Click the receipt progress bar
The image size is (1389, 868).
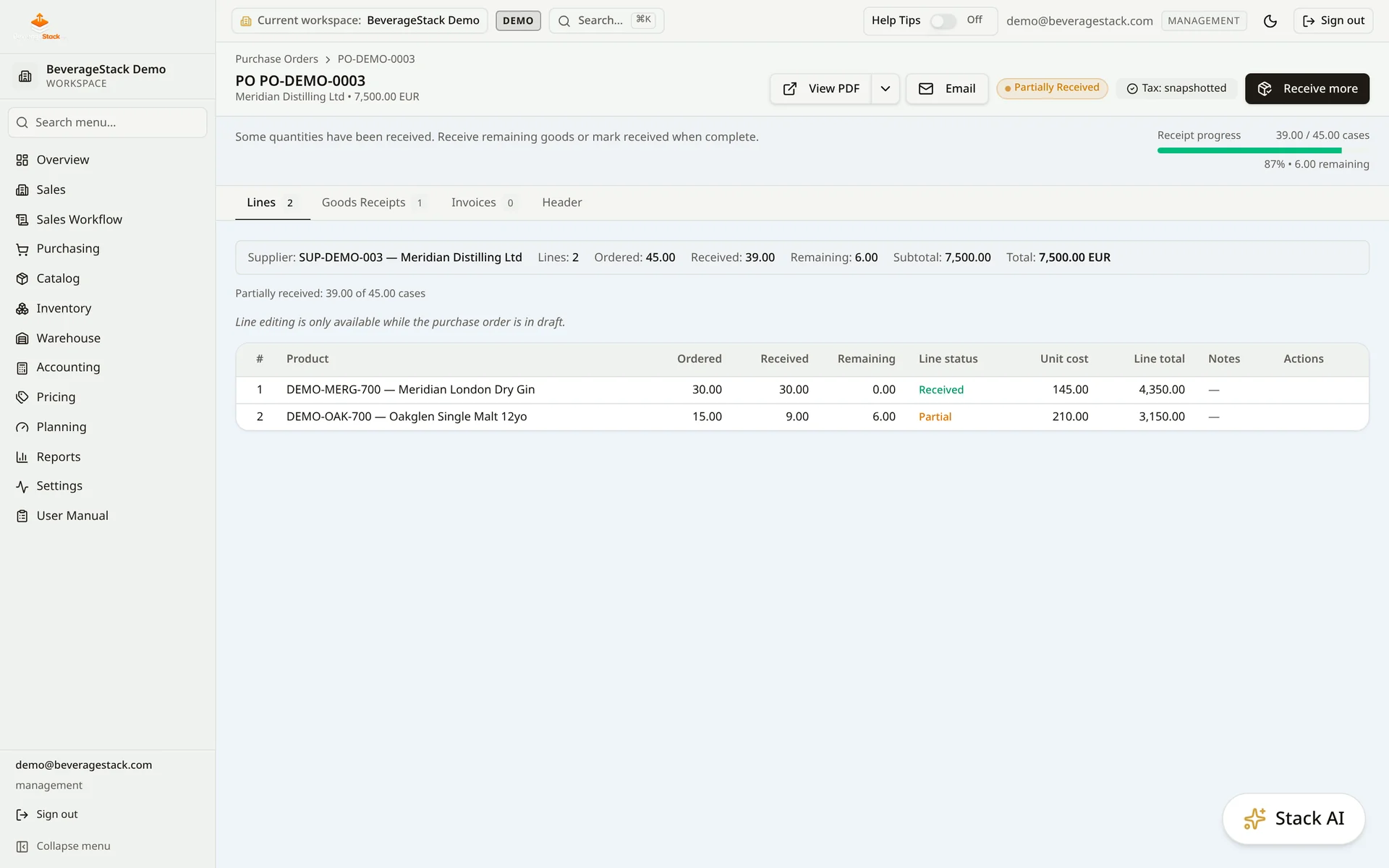coord(1262,150)
